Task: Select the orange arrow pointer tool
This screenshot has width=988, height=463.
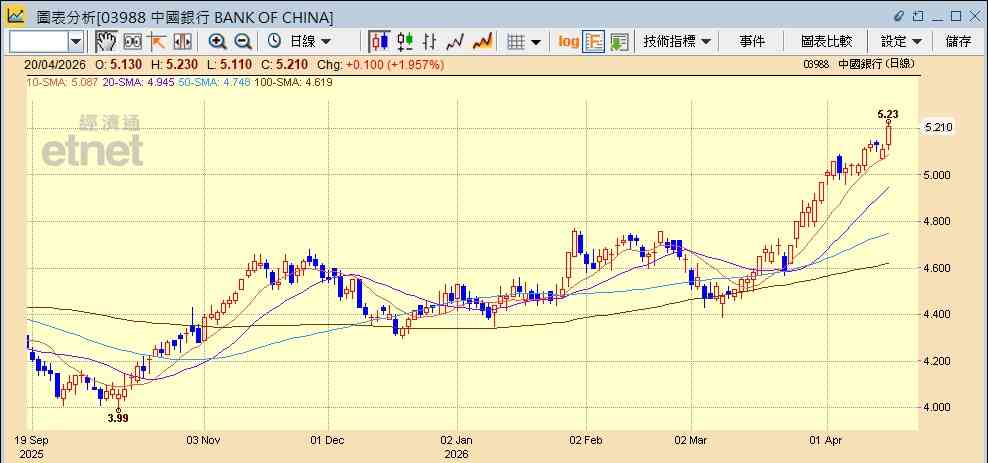Action: [x=156, y=42]
